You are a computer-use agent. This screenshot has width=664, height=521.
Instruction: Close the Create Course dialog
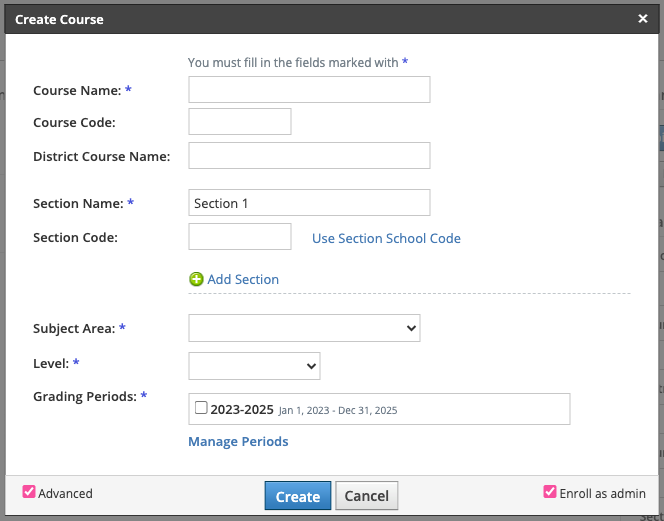(x=642, y=19)
